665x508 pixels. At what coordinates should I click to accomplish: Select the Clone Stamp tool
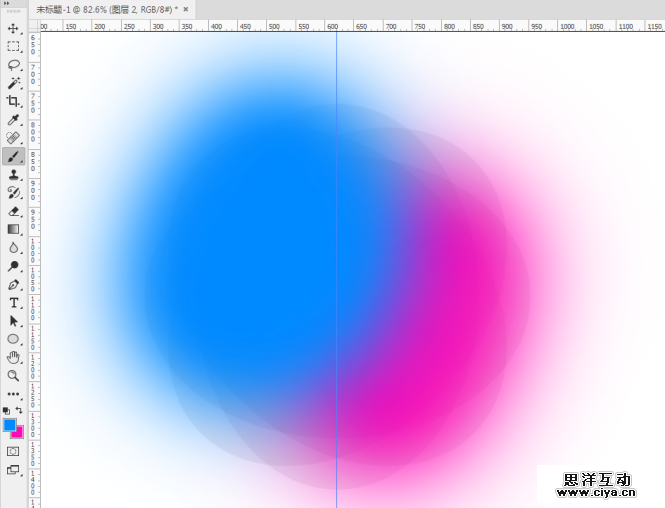13,175
